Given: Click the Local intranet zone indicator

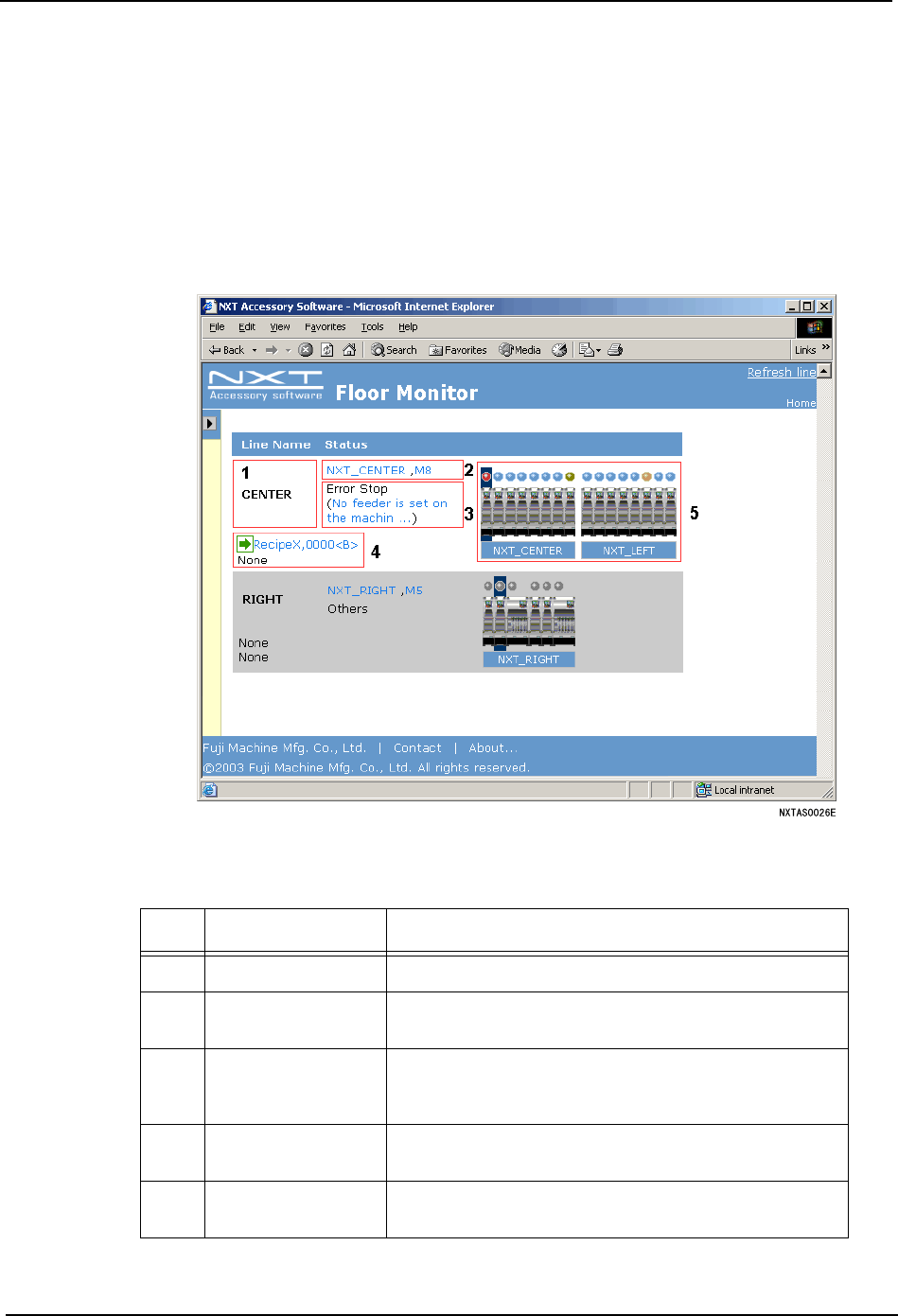Looking at the screenshot, I should click(x=736, y=790).
